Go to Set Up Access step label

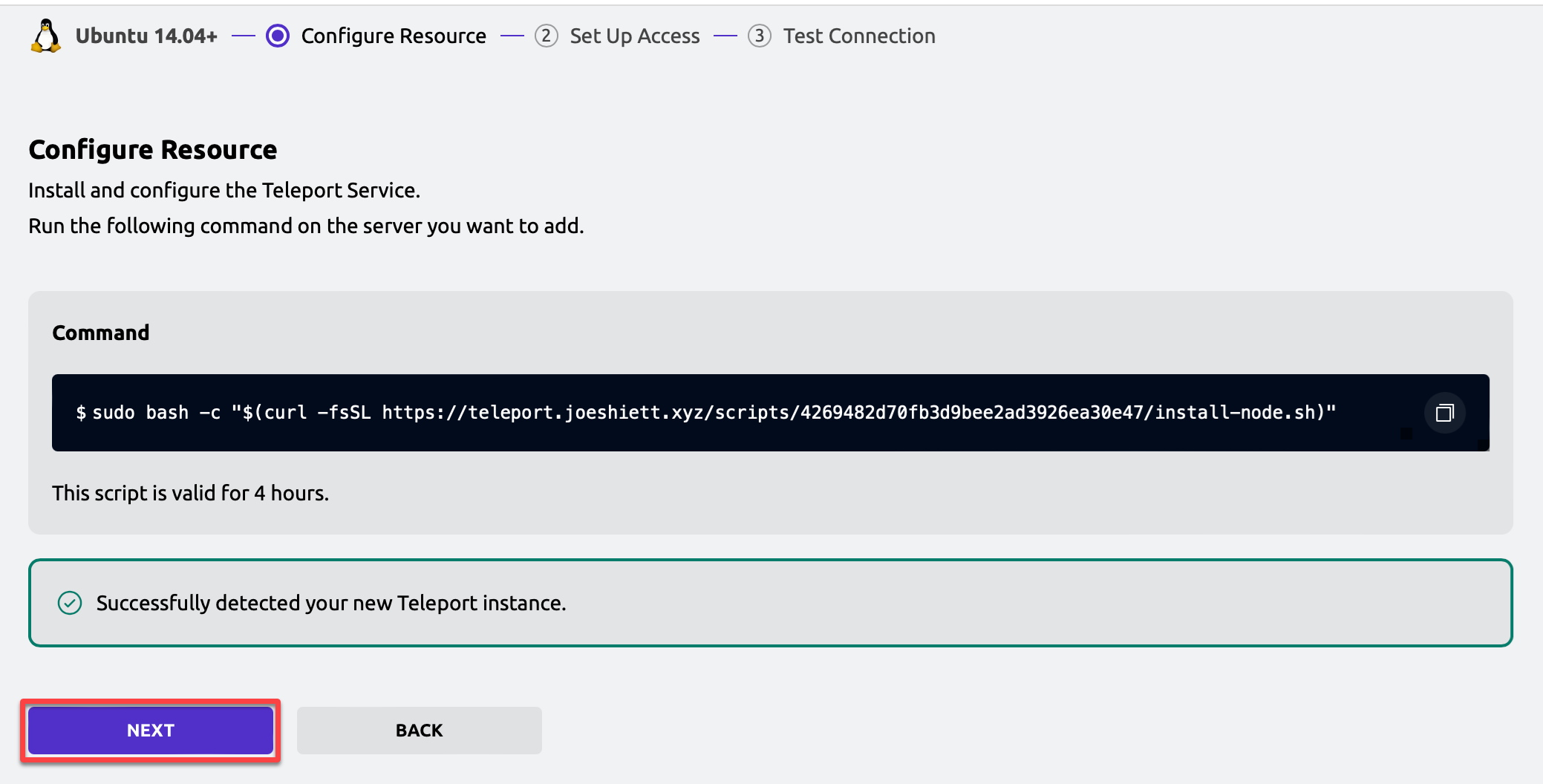coord(635,36)
